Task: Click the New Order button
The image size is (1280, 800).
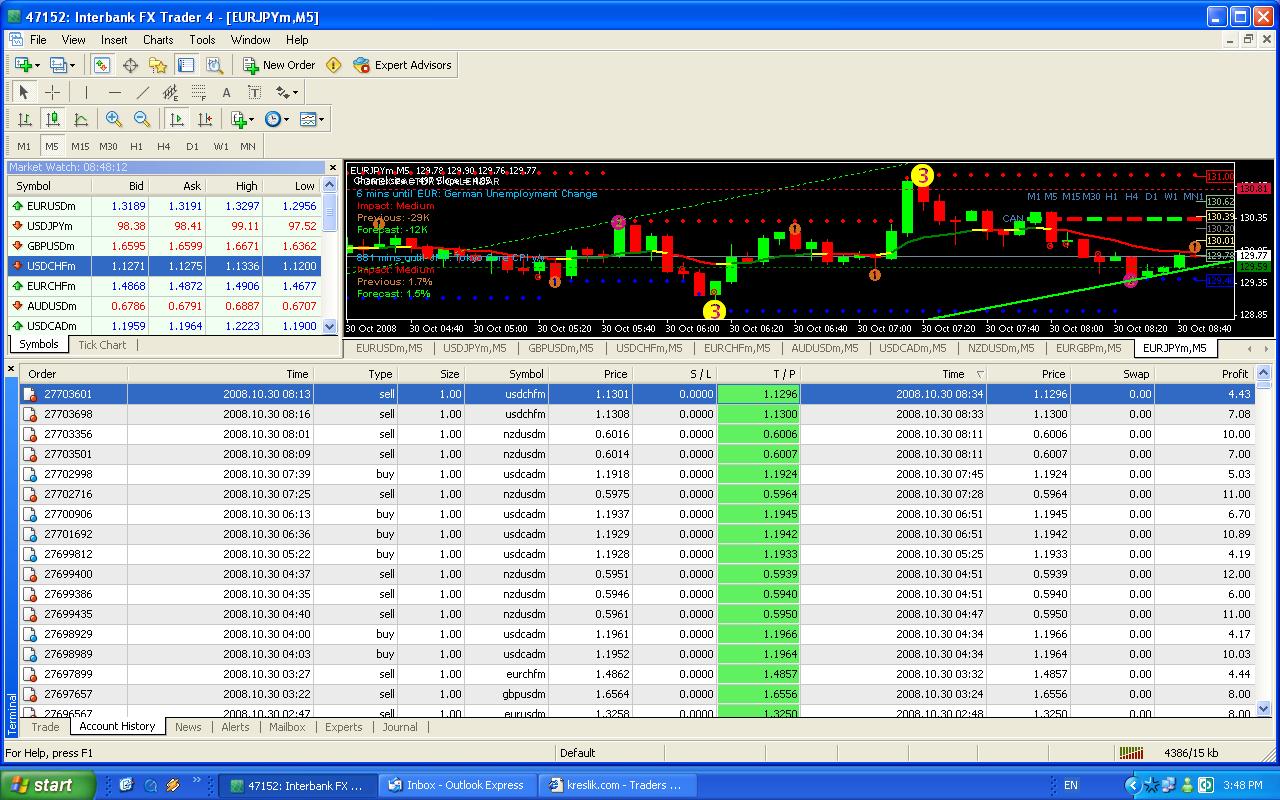Action: [x=279, y=65]
